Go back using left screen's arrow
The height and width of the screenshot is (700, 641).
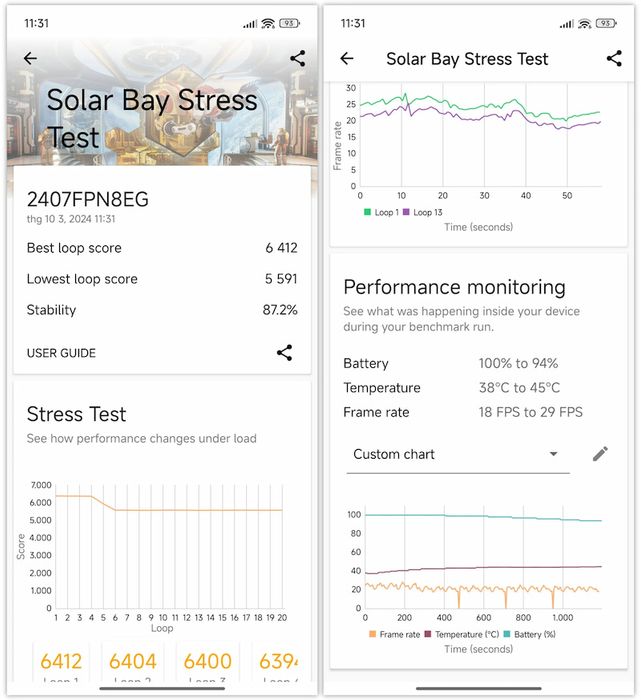click(30, 58)
